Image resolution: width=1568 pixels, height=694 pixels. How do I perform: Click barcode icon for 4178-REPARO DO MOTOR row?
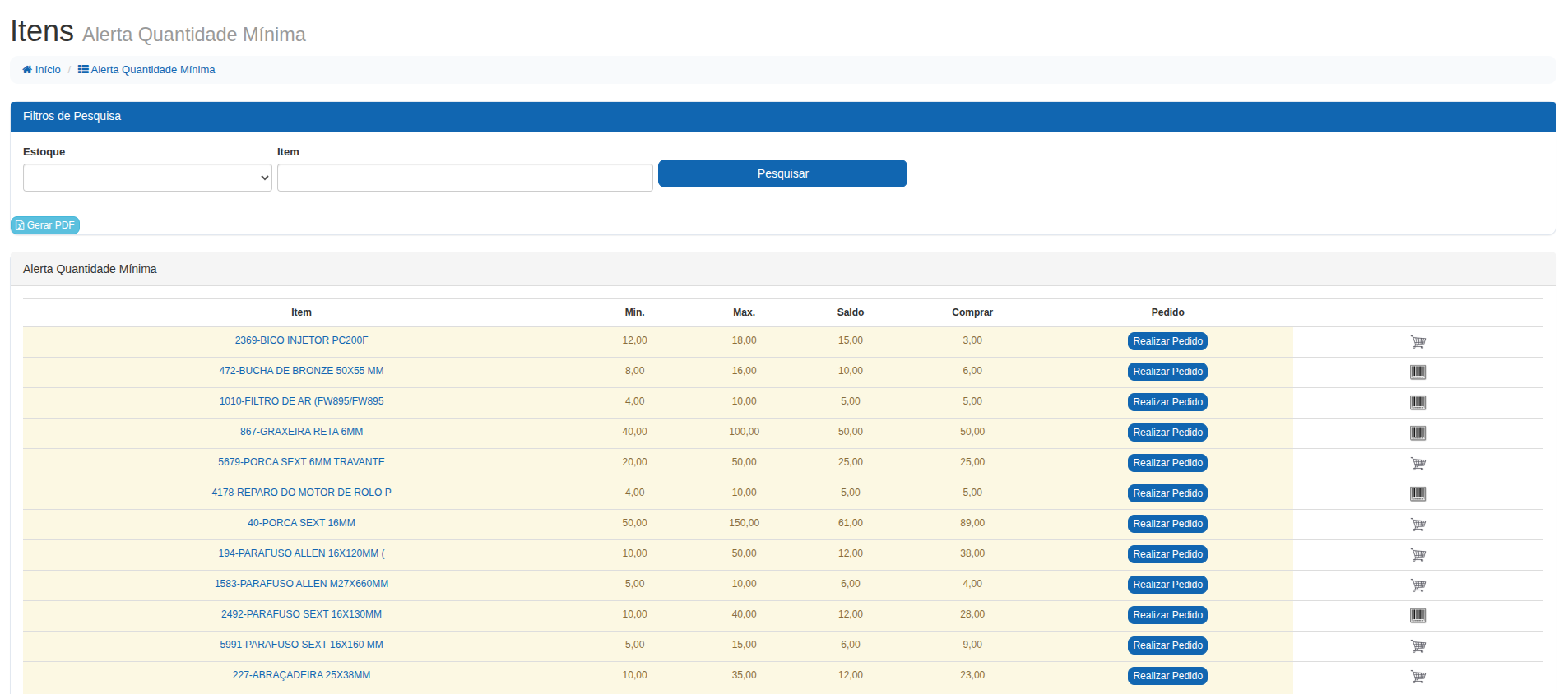(1417, 494)
